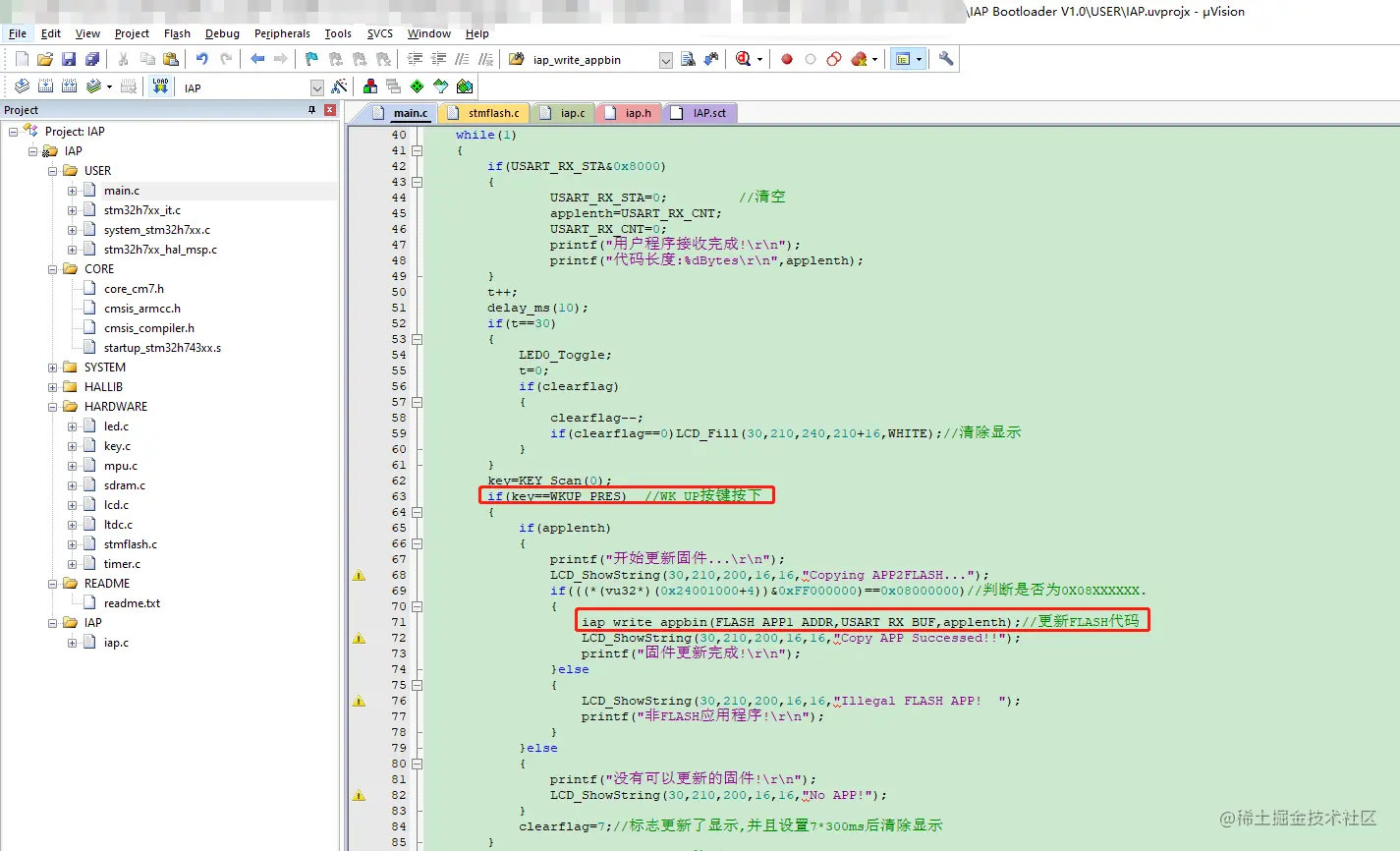Click the Incremental Find binoculars icon

click(x=711, y=59)
